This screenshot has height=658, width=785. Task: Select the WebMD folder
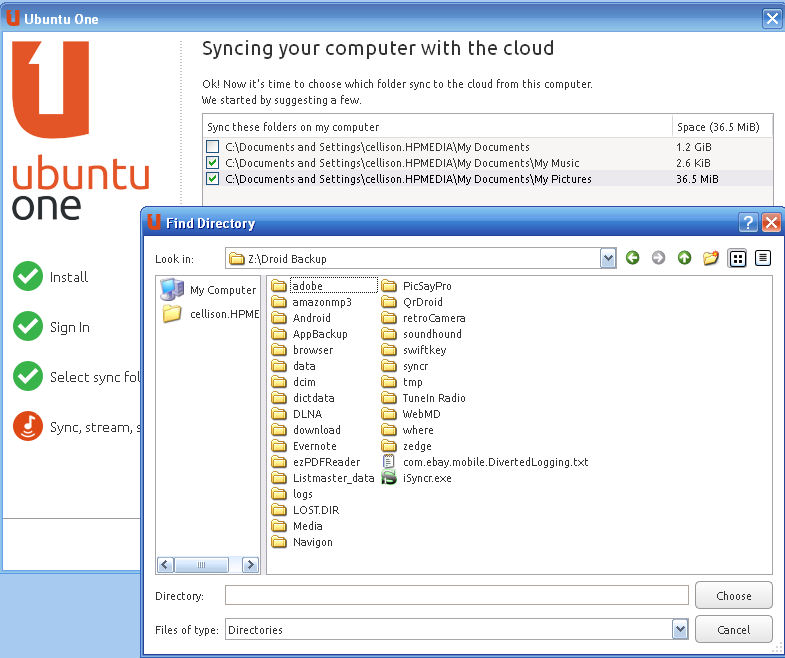click(411, 414)
